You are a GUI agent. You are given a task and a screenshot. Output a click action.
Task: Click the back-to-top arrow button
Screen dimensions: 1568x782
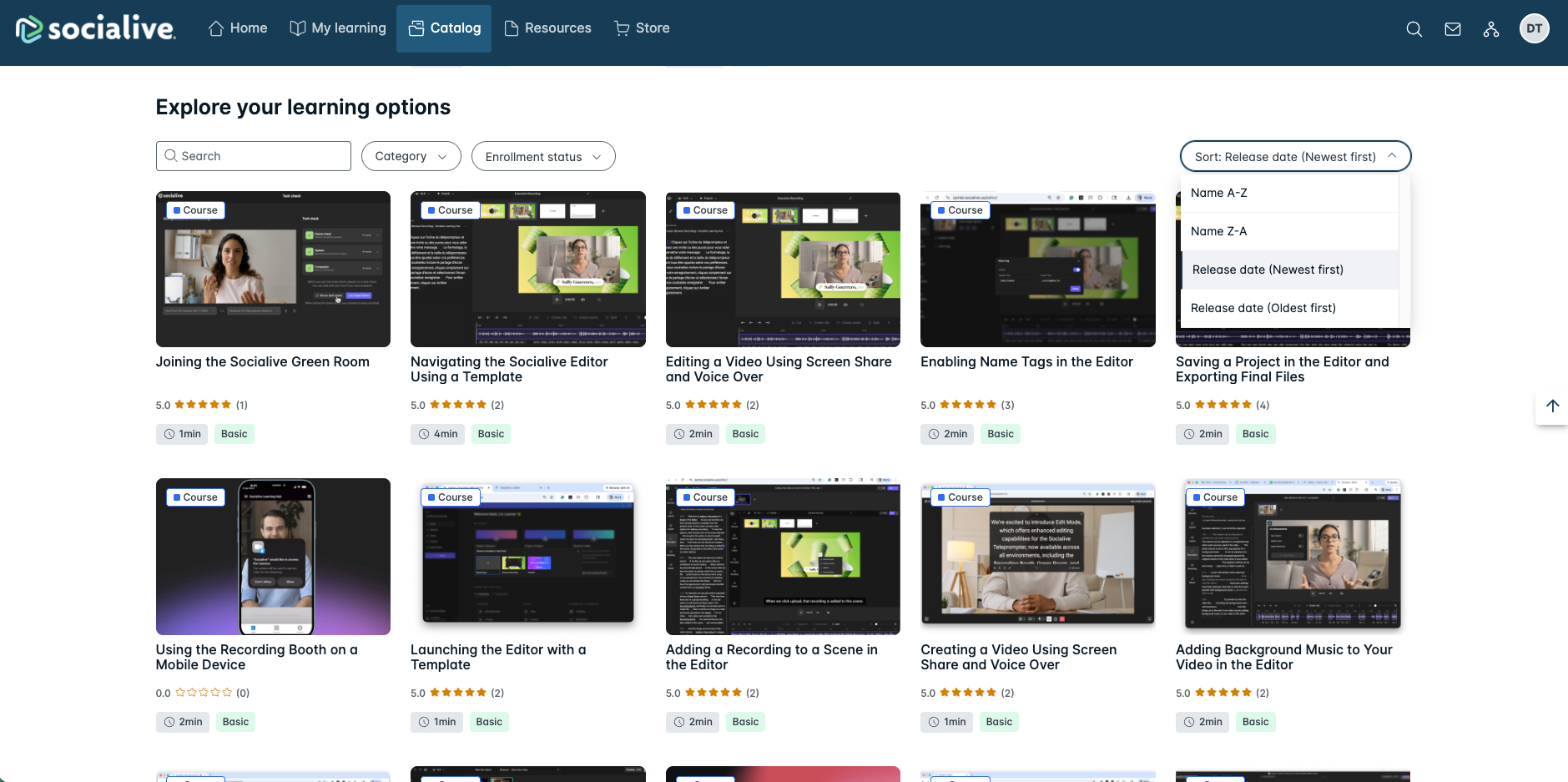tap(1552, 406)
